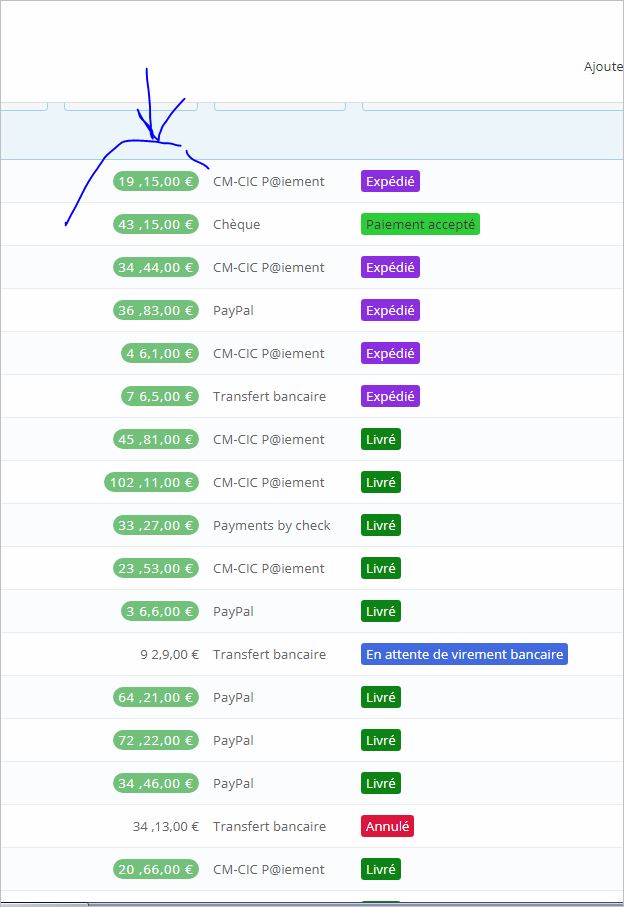This screenshot has height=907, width=624.
Task: Select the 36 ,83,00 € amount badge
Action: pos(156,310)
